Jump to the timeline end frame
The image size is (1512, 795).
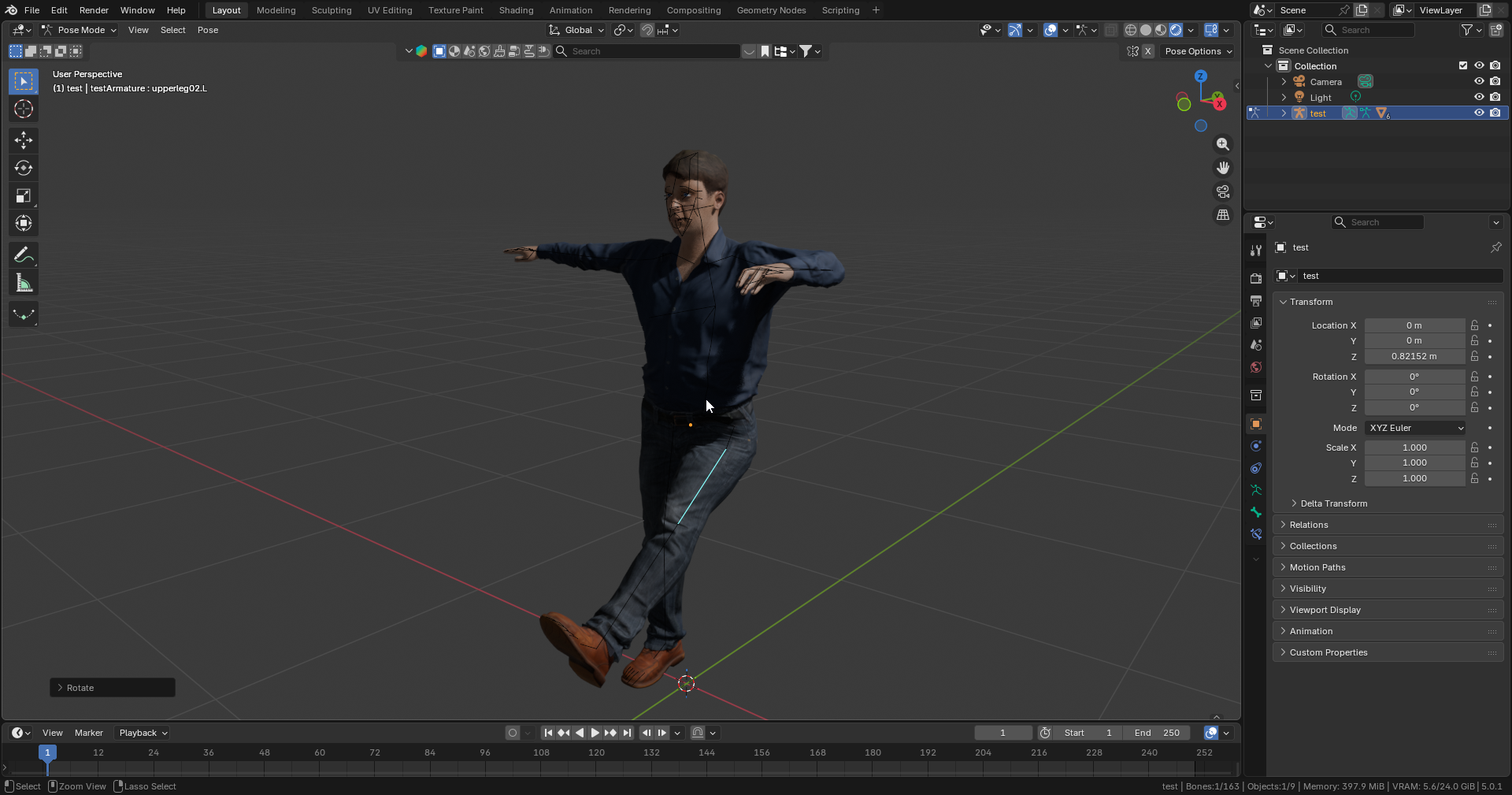tap(627, 733)
